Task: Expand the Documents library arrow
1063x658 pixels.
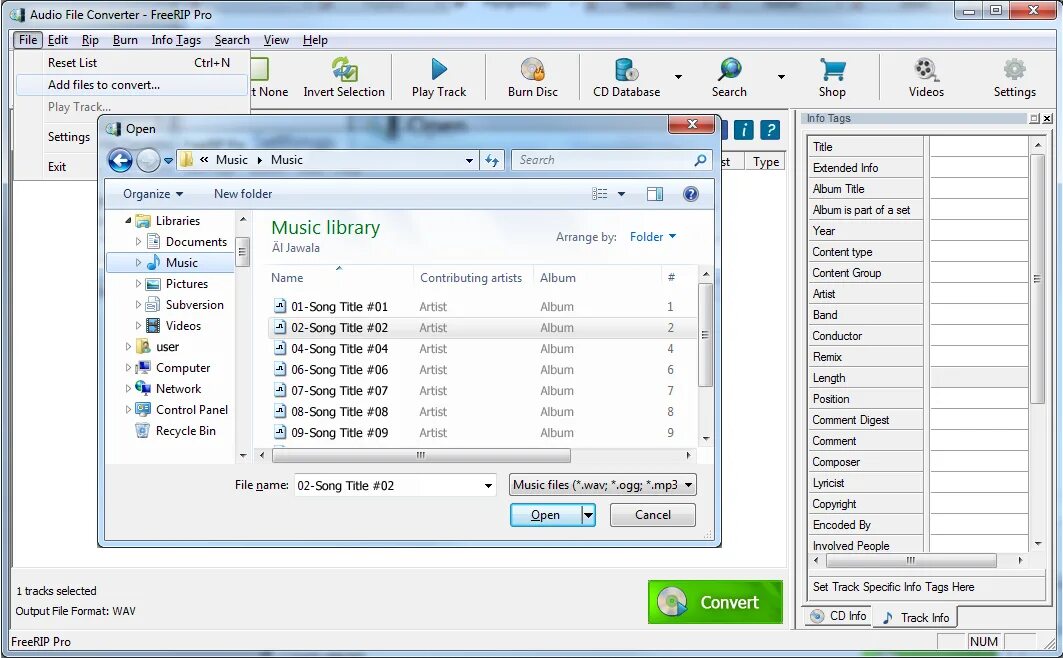Action: [138, 242]
